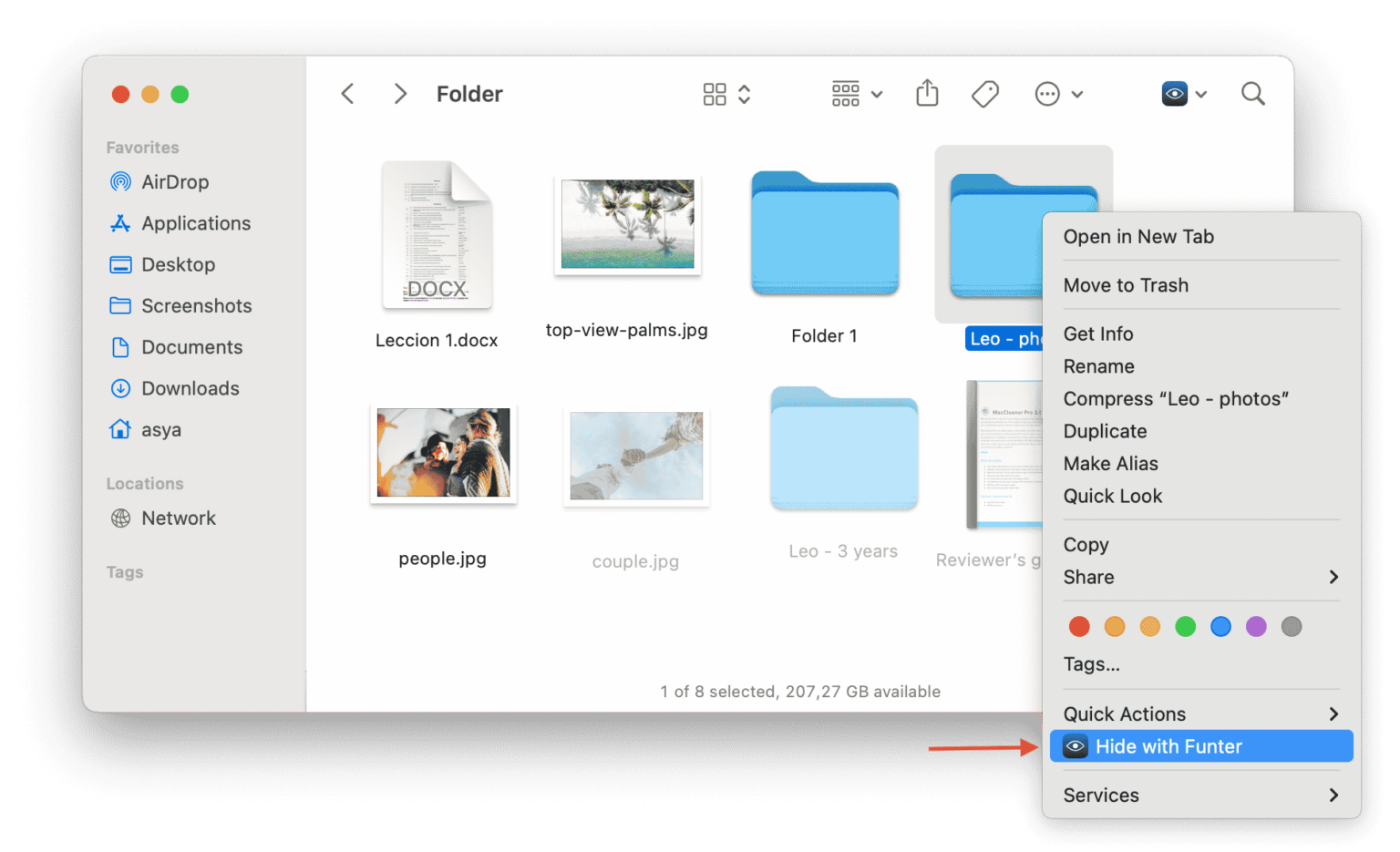Click the Network icon under Locations

(178, 518)
